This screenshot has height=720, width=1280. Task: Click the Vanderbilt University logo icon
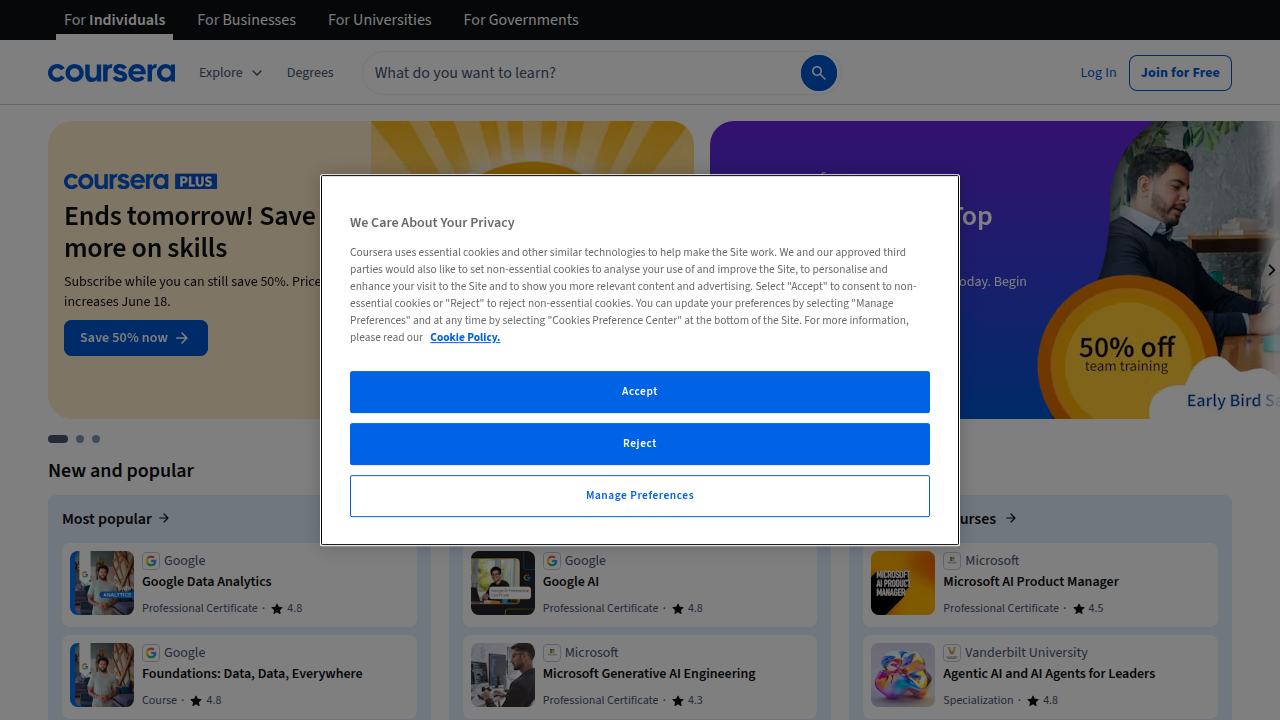[x=952, y=653]
